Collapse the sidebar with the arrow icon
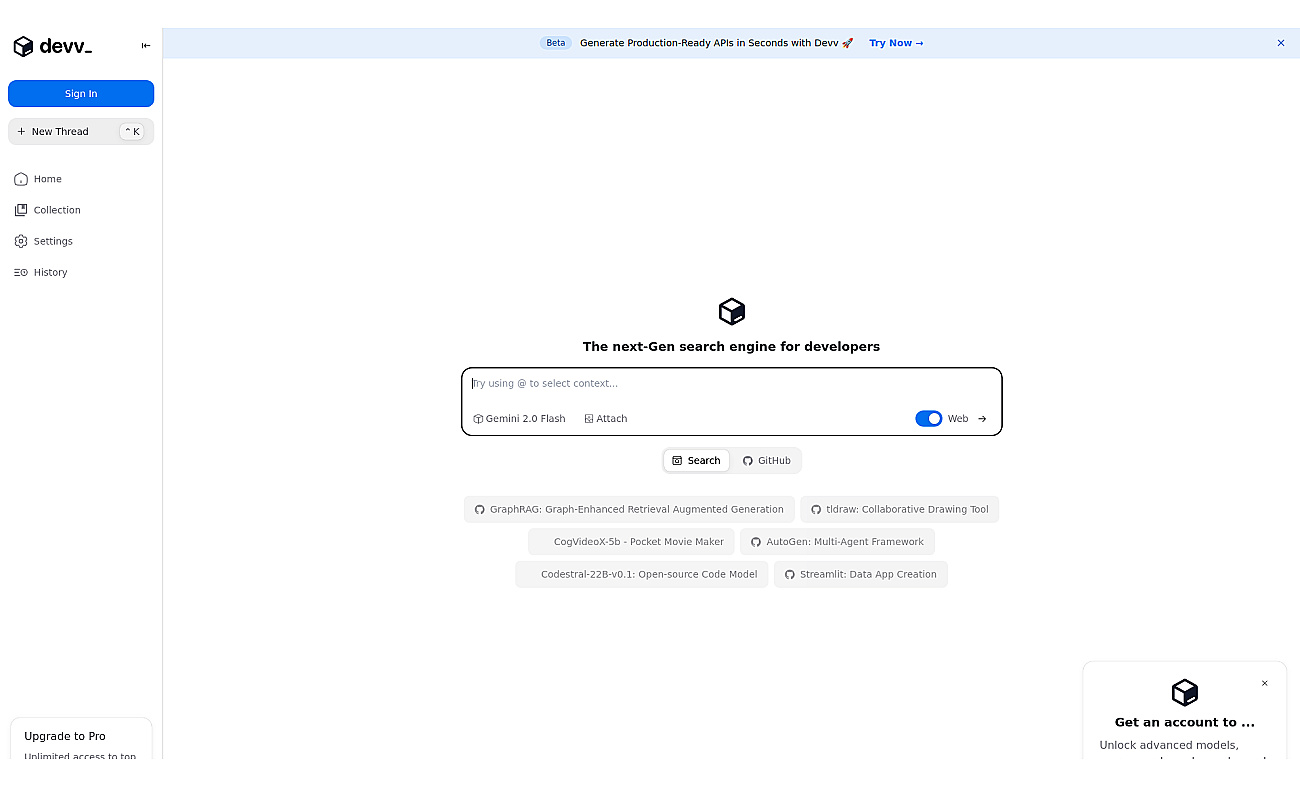The width and height of the screenshot is (1300, 788). tap(146, 46)
